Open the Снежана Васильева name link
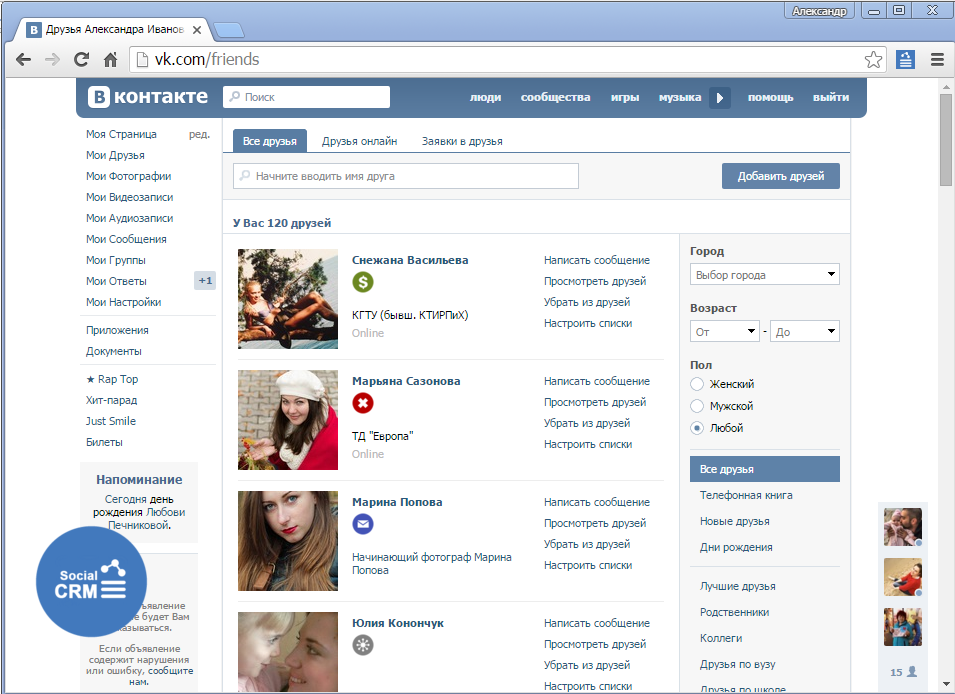 click(x=410, y=260)
